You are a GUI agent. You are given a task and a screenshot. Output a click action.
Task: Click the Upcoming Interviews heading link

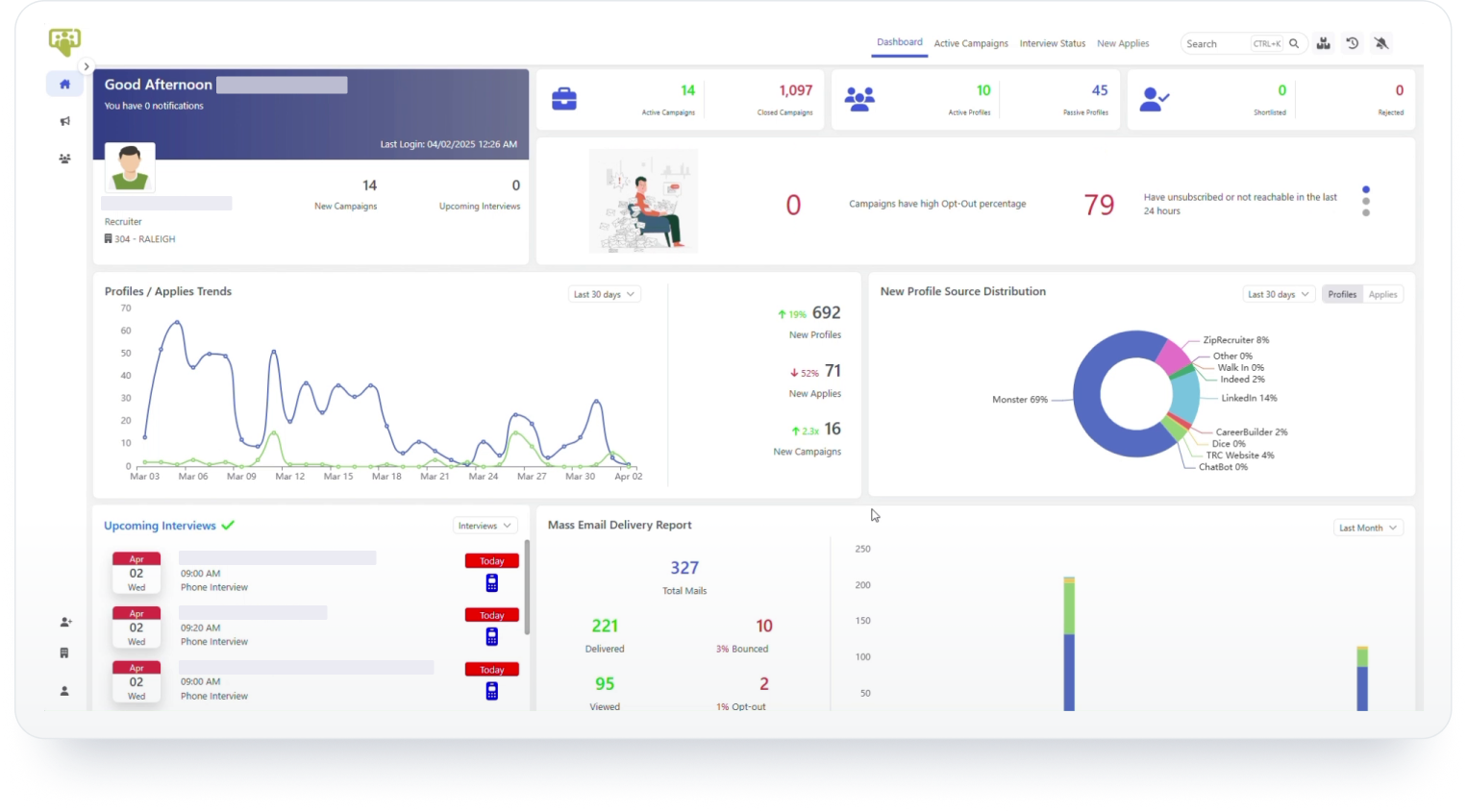tap(160, 526)
